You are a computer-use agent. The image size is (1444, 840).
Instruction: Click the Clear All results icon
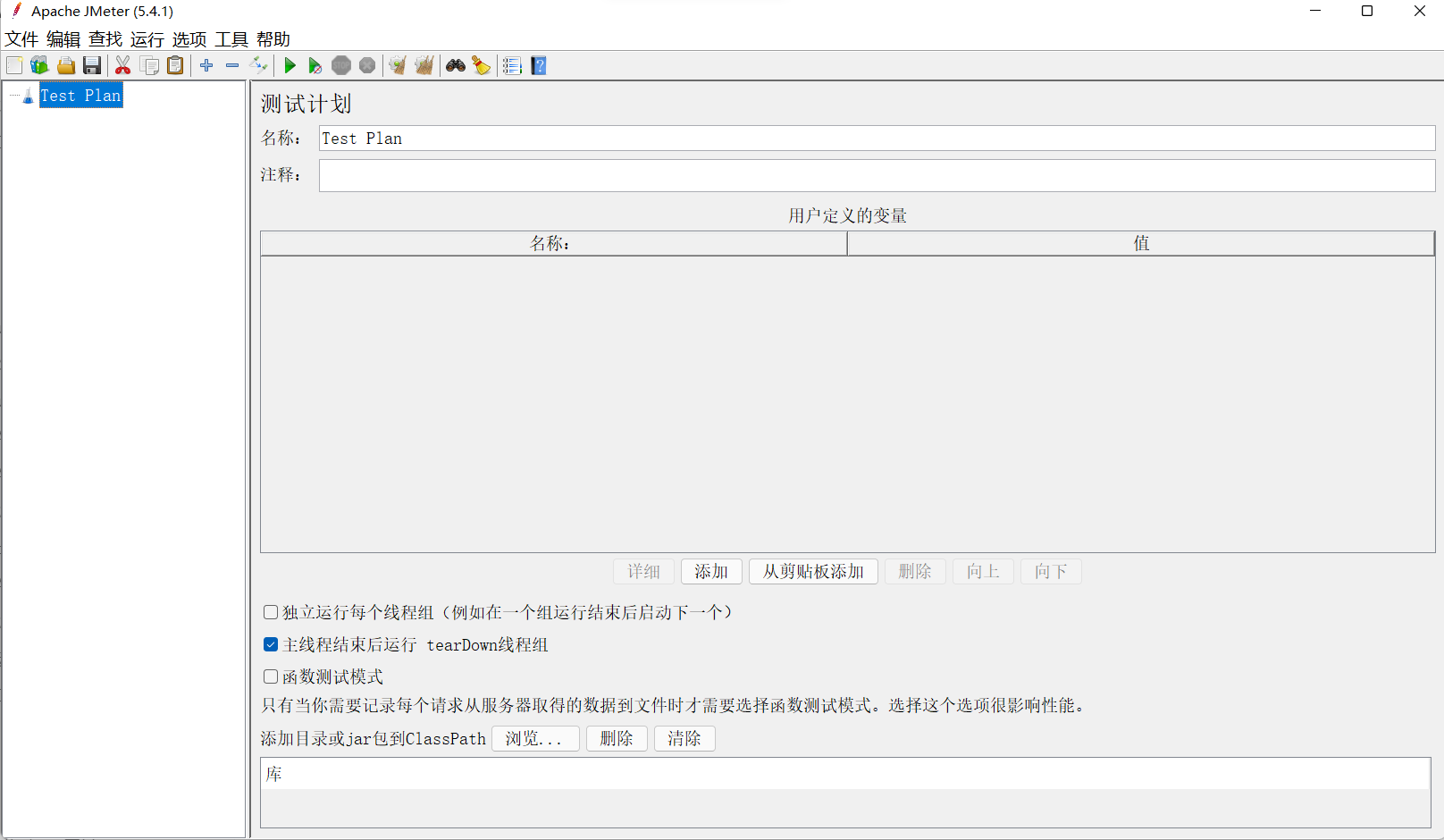pos(424,65)
